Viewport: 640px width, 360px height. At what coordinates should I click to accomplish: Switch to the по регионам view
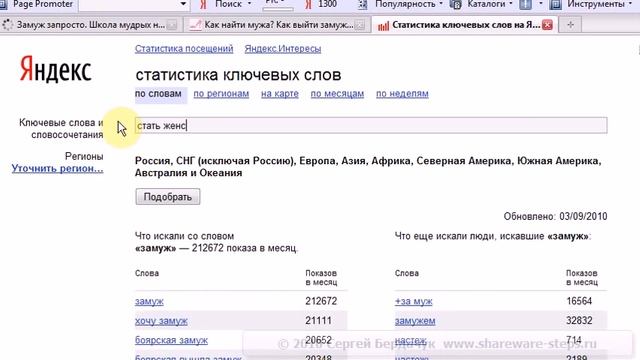[x=221, y=93]
